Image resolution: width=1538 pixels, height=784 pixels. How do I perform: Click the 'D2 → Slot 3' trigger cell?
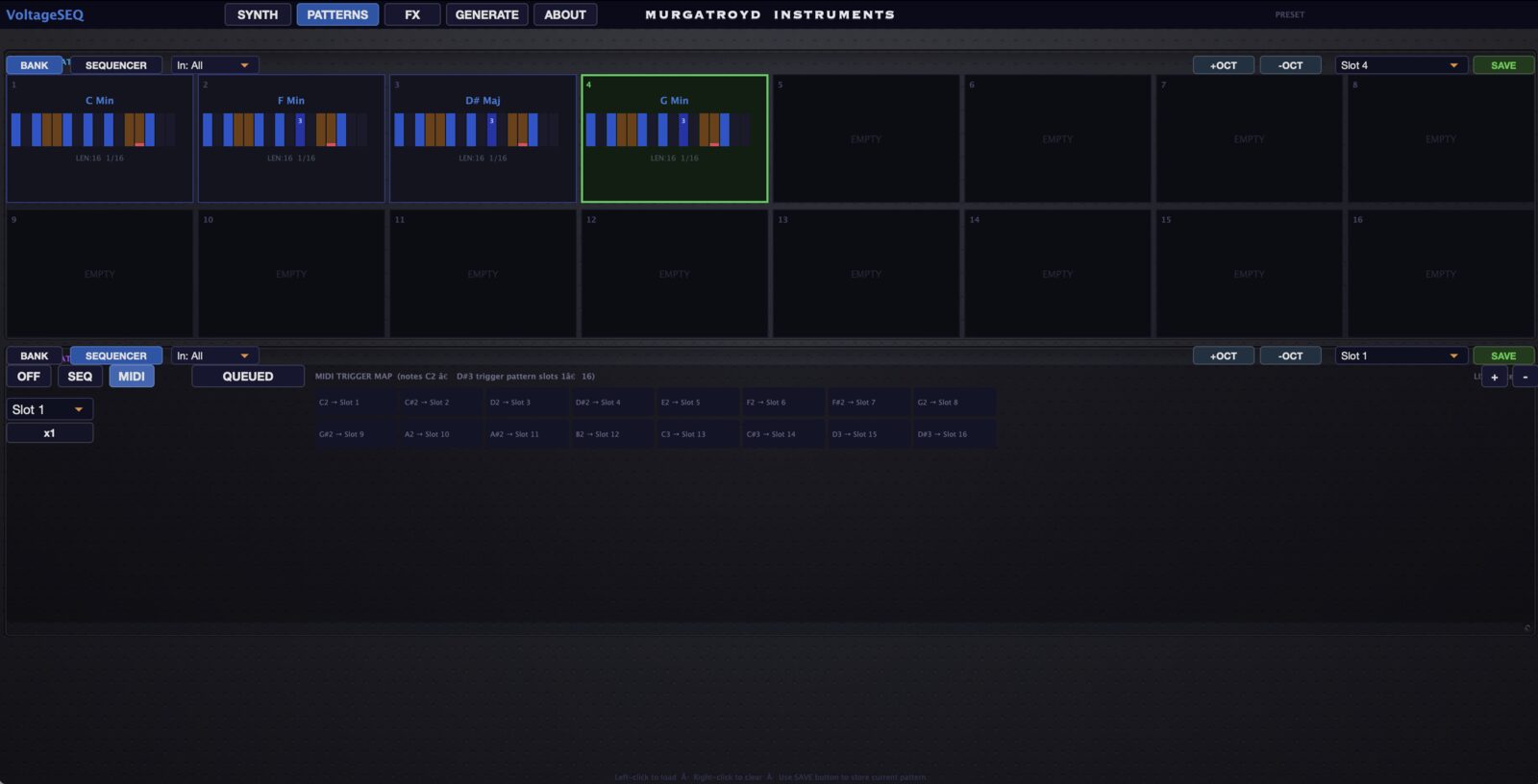pos(528,403)
